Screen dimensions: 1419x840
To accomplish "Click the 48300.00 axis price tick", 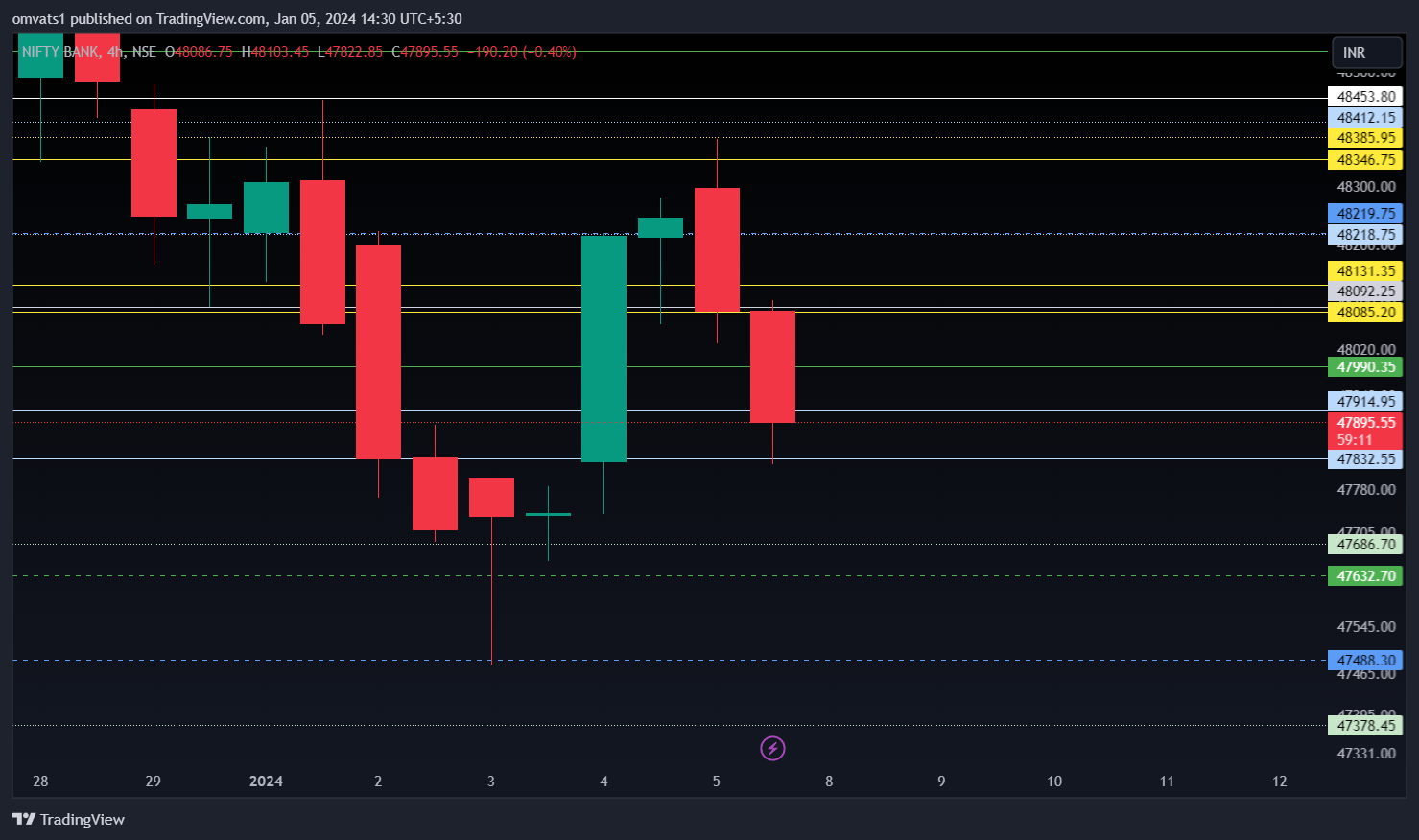I will coord(1366,187).
